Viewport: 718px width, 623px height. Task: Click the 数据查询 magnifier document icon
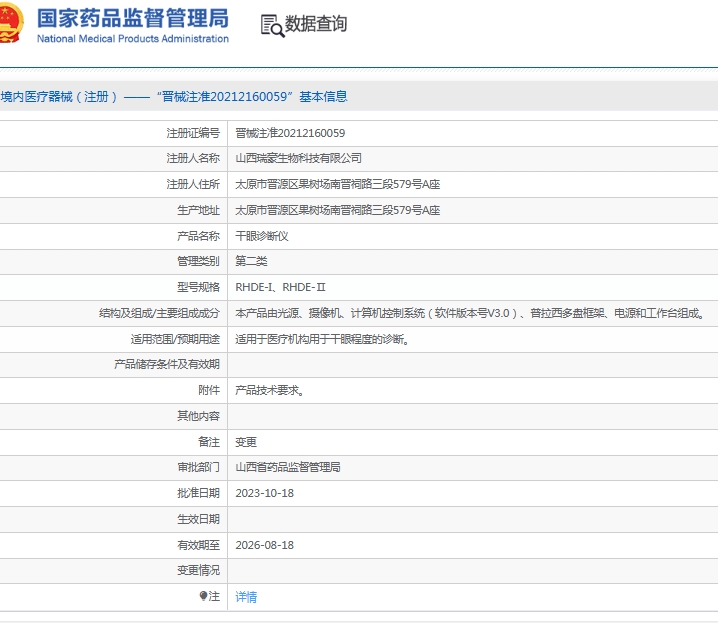point(272,26)
